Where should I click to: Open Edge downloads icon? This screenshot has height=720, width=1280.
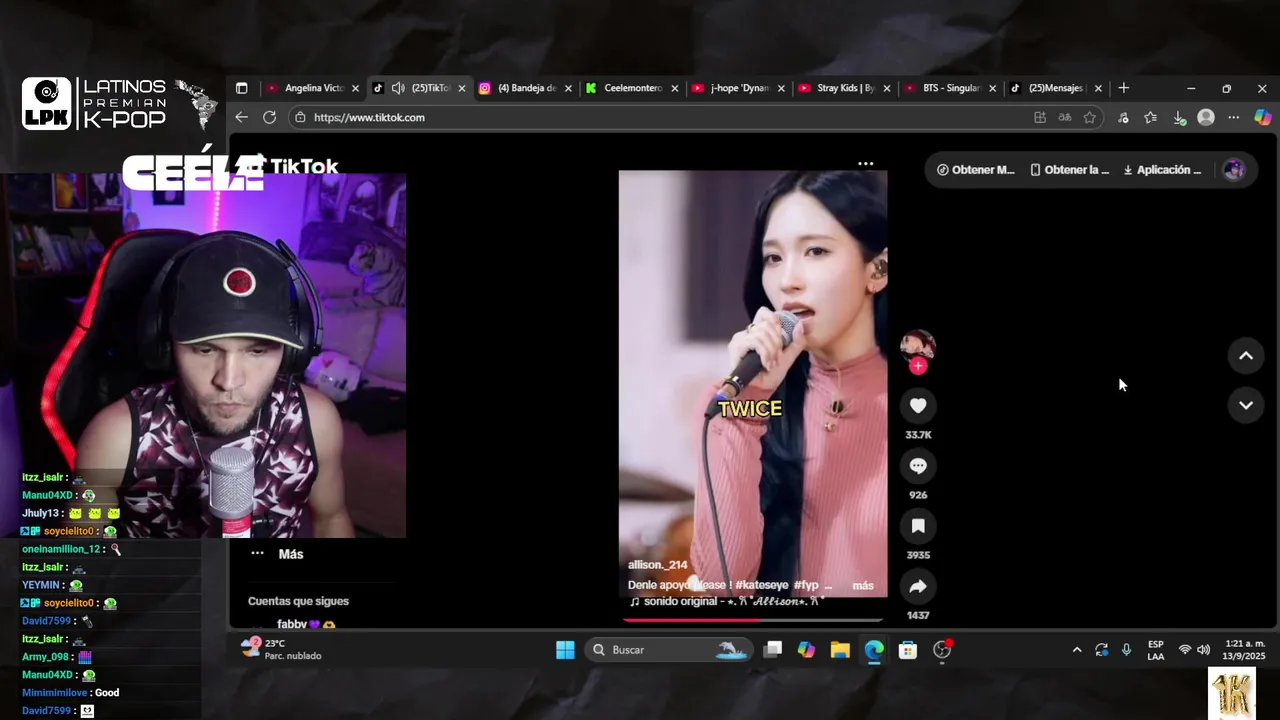[x=1179, y=117]
